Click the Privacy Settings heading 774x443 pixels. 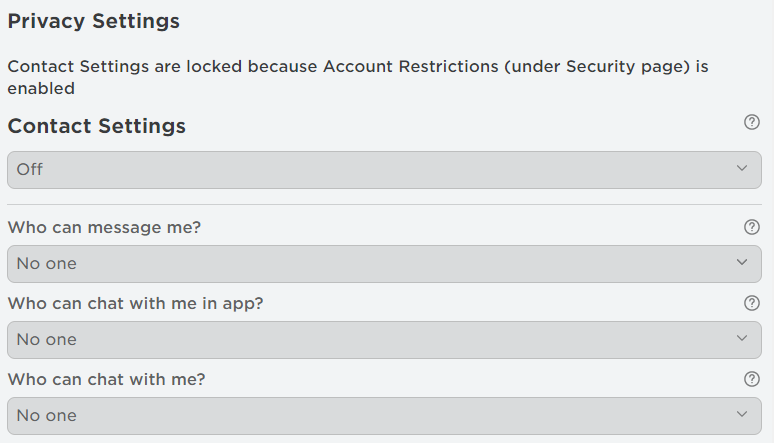point(94,21)
